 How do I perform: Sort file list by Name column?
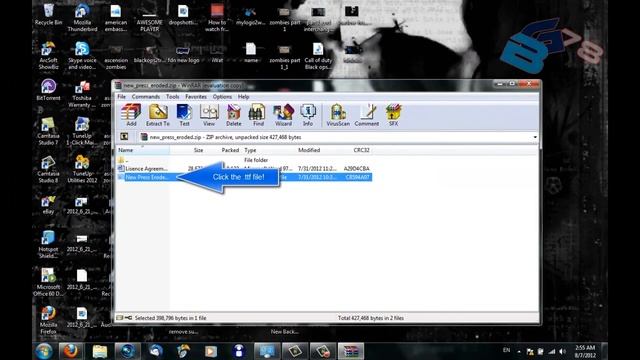pyautogui.click(x=143, y=150)
